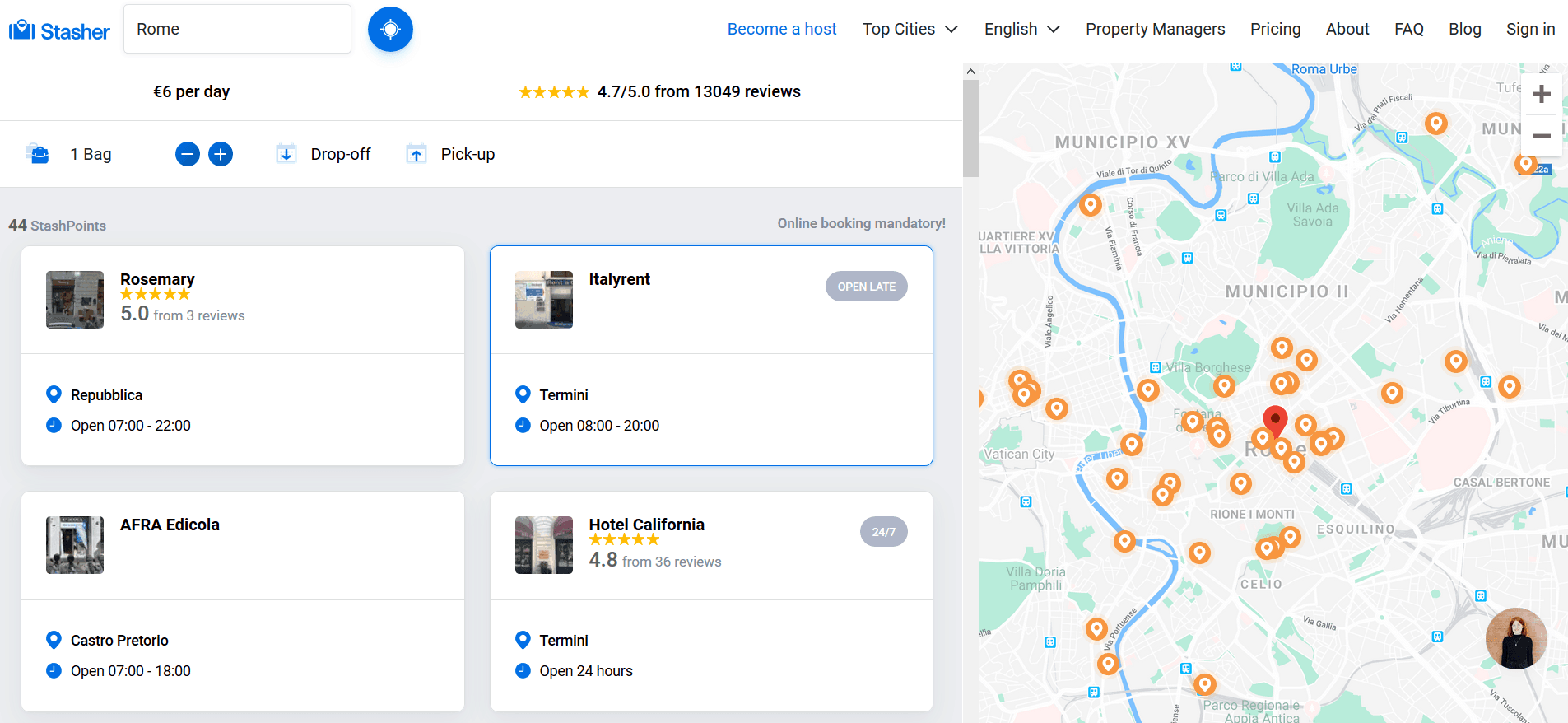Click '€6 per day' text

pyautogui.click(x=191, y=91)
